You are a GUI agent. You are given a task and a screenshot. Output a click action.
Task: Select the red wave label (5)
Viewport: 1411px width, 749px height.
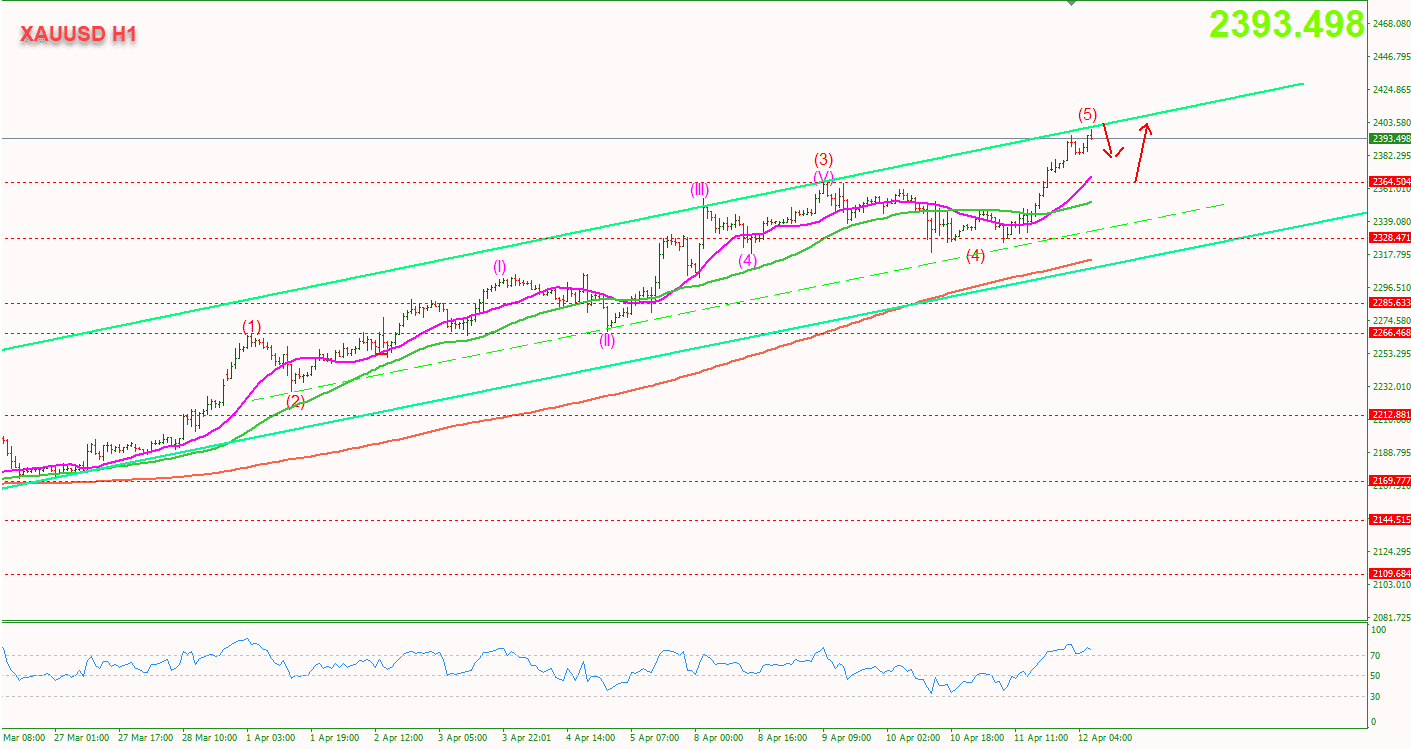tap(1088, 114)
